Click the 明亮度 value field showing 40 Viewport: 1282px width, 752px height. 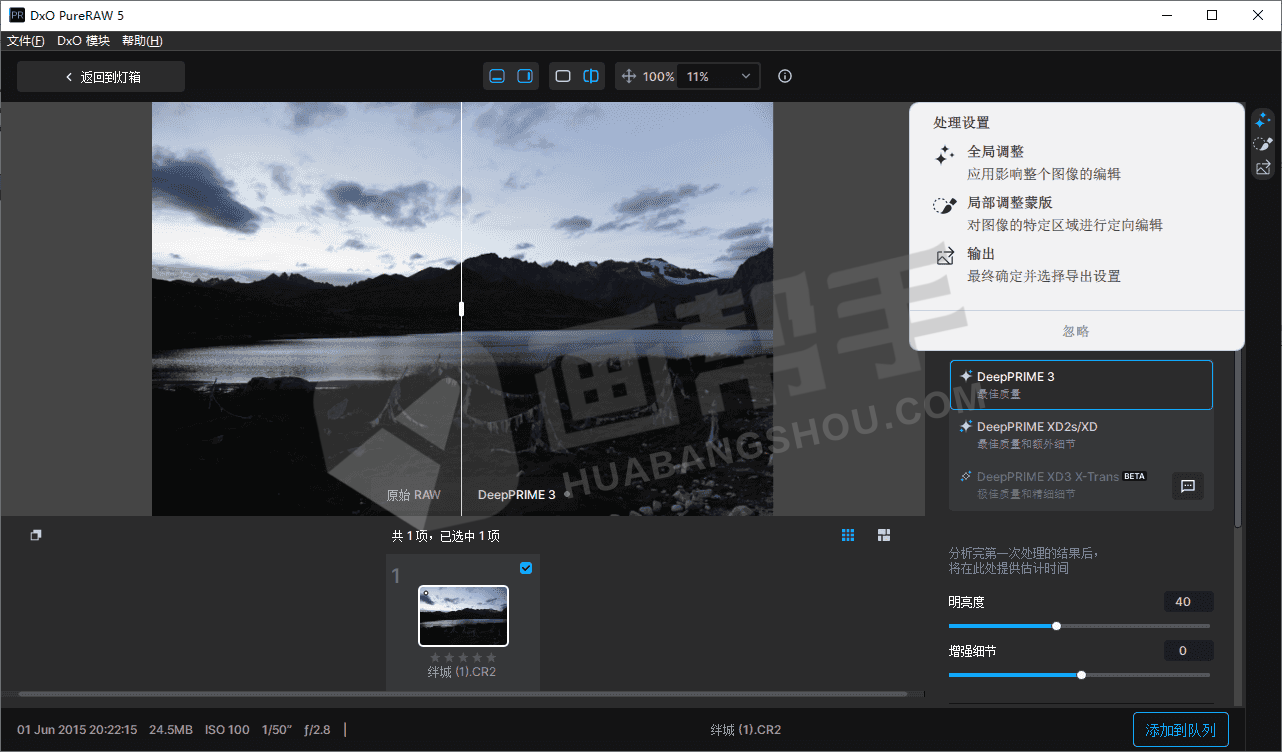click(x=1188, y=602)
